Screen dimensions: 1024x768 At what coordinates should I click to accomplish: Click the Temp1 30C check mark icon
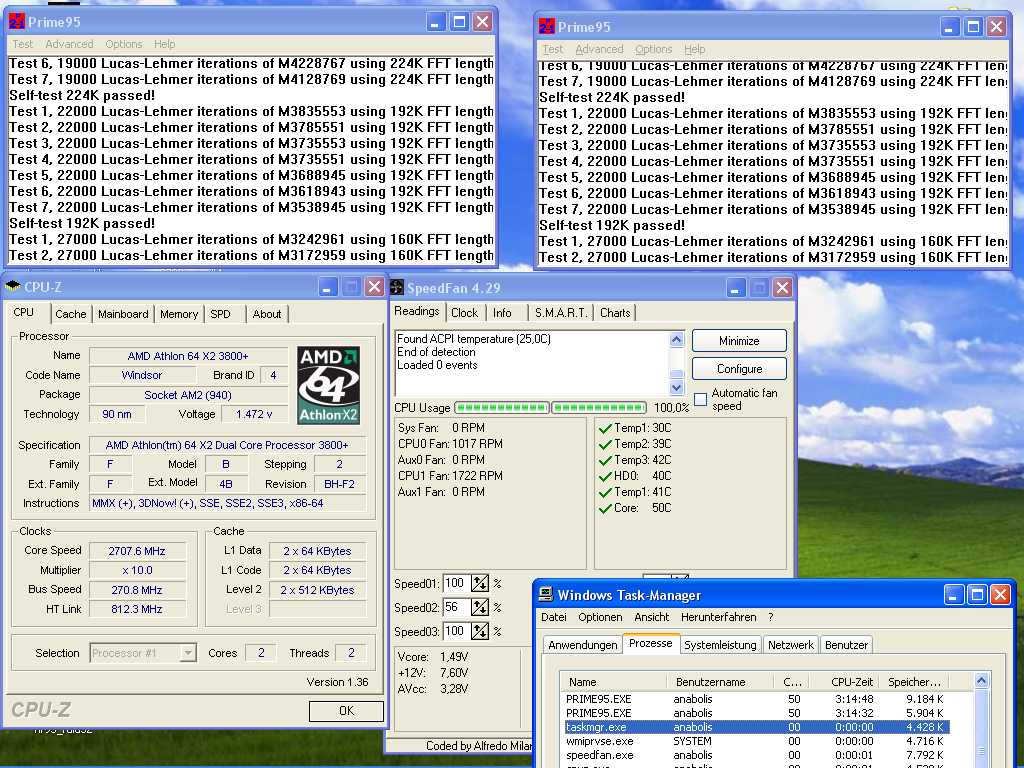click(x=605, y=428)
